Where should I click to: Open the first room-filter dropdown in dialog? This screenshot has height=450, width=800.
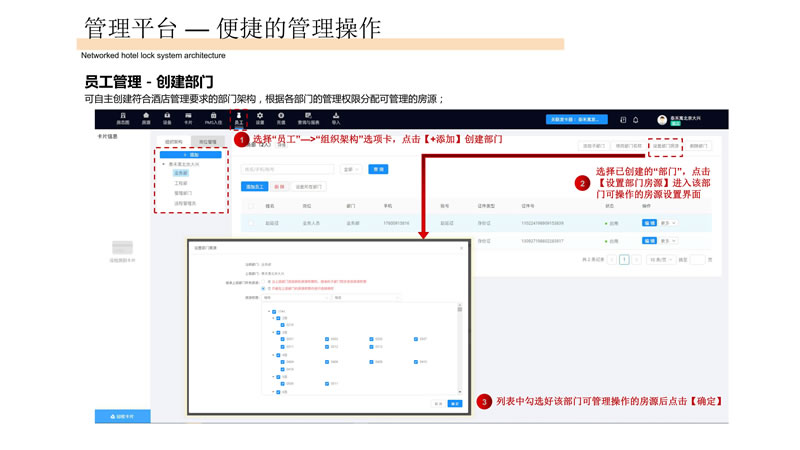(x=296, y=297)
